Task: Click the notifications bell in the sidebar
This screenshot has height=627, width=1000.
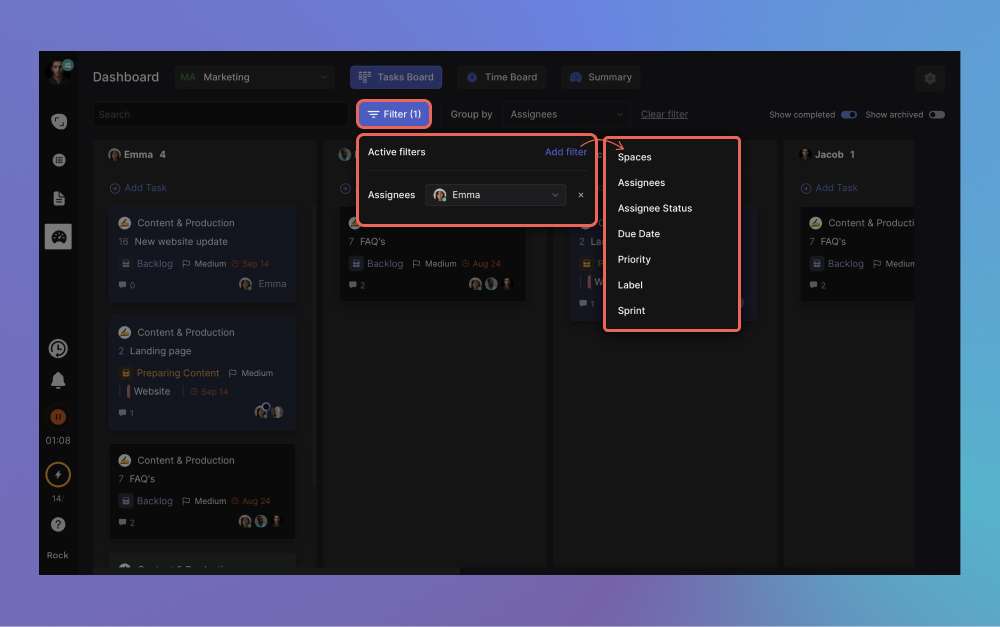Action: (x=58, y=380)
